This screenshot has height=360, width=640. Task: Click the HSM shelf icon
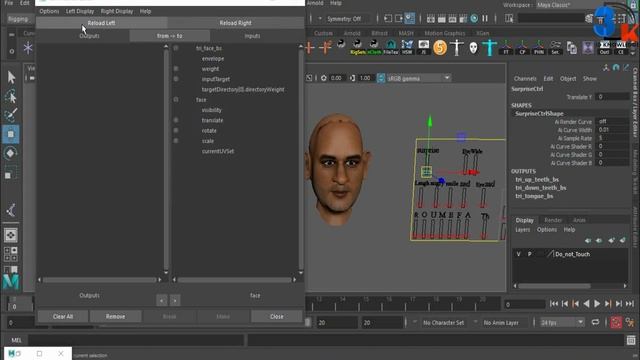[x=407, y=47]
